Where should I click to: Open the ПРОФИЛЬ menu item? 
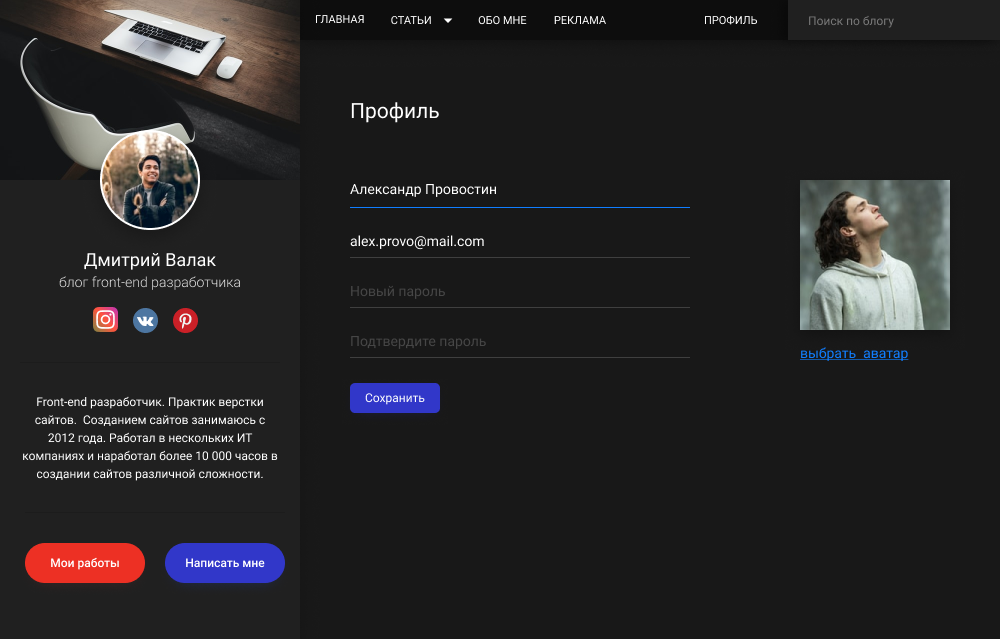pos(731,20)
